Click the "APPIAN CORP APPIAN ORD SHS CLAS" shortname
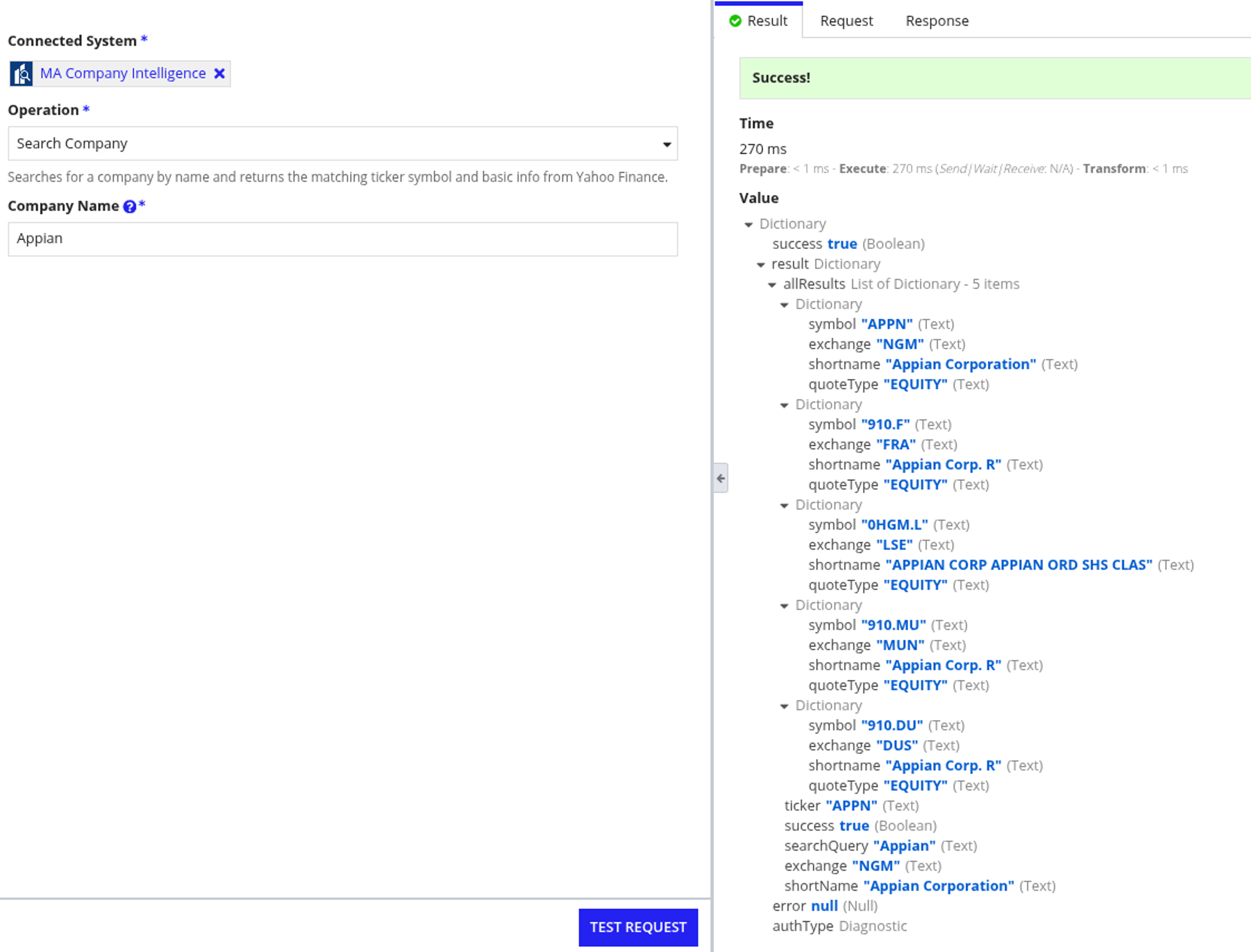1251x952 pixels. (x=1019, y=565)
